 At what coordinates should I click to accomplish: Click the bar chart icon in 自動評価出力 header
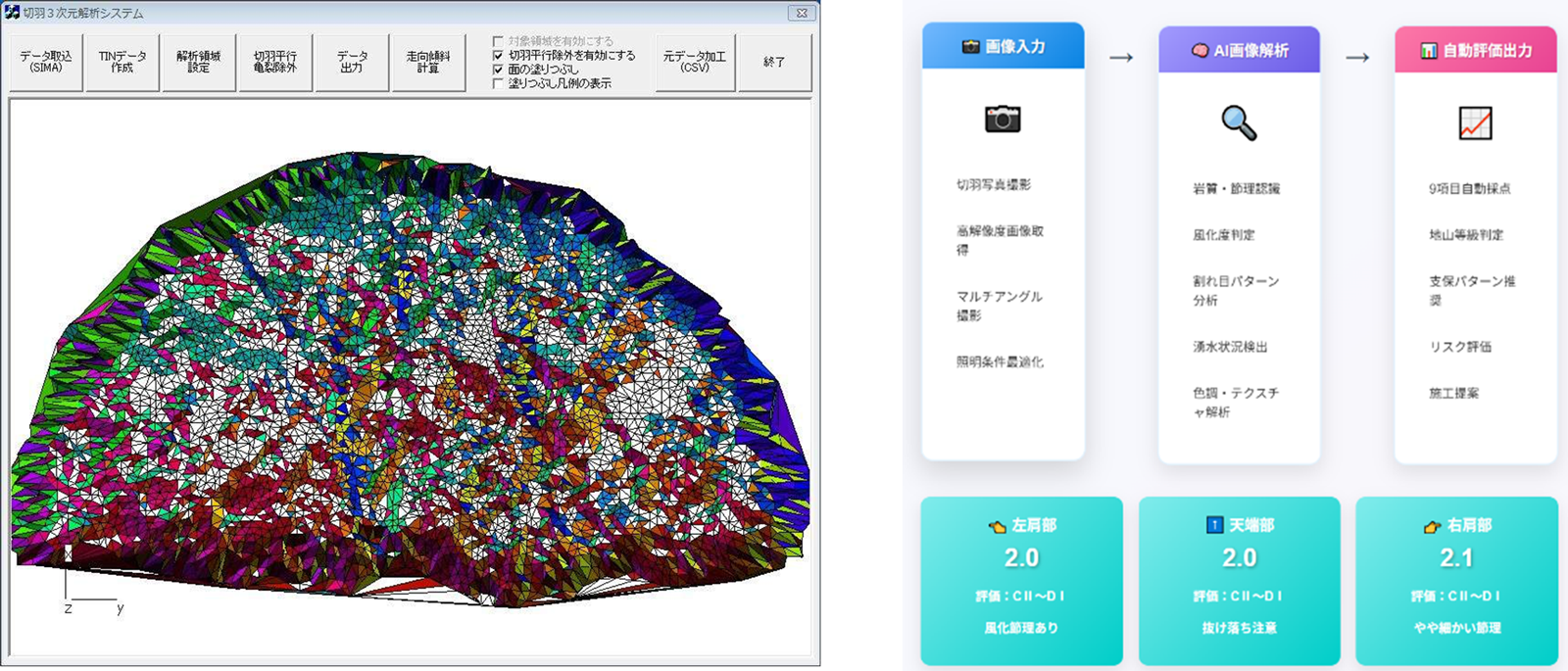click(1429, 50)
